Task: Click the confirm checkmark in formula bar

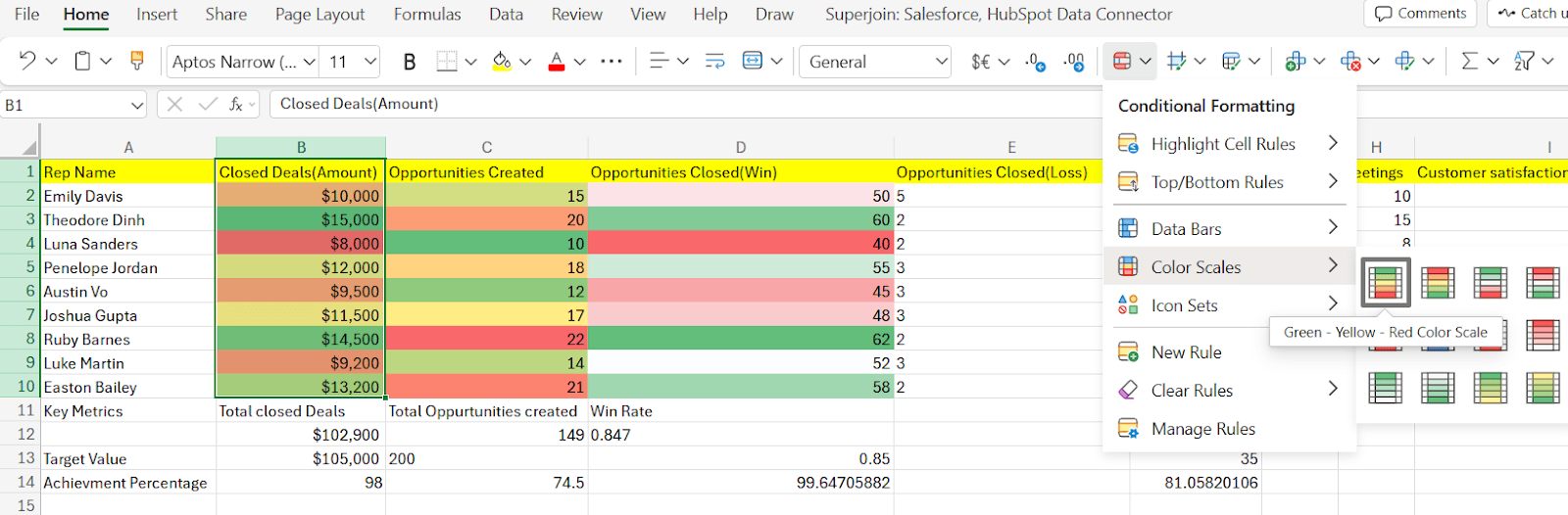Action: (x=207, y=104)
